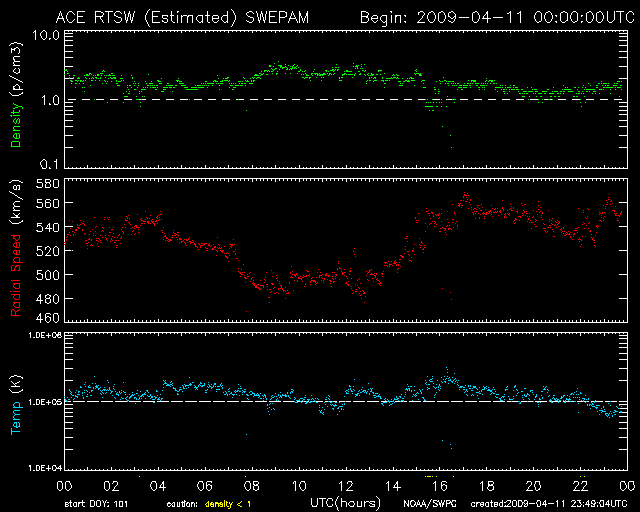640x512 pixels.
Task: Click the '20' hour tick label
Action: [533, 486]
